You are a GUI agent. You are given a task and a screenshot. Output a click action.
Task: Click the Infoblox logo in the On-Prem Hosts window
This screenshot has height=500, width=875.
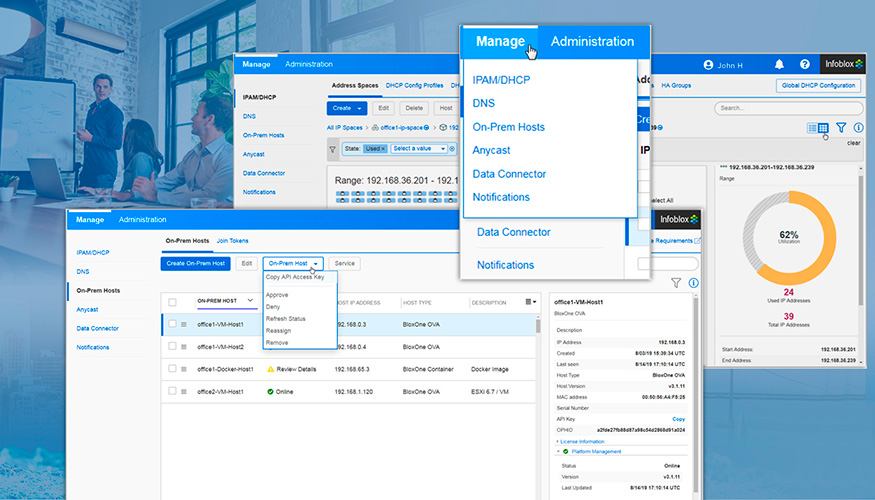pos(679,219)
